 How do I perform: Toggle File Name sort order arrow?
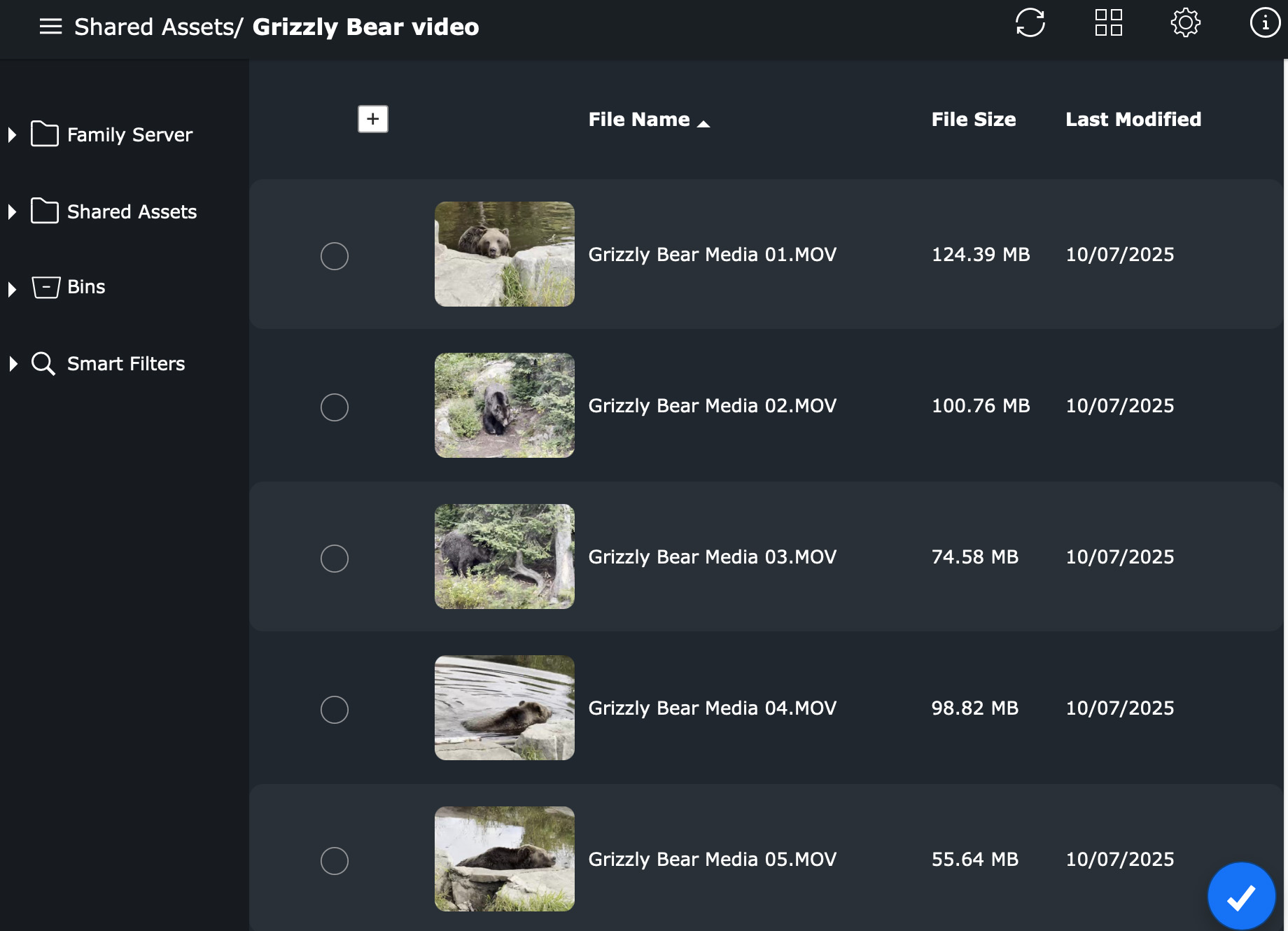click(703, 124)
